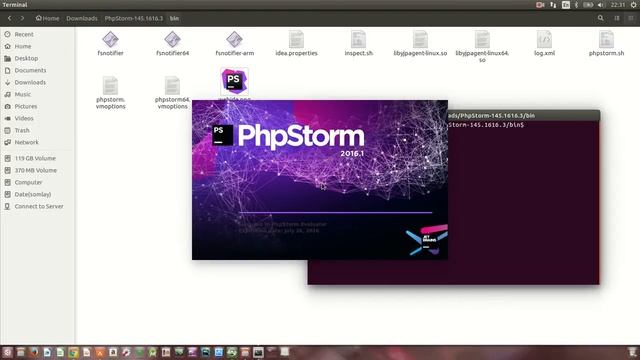Navigate to Home in the path bar
The width and height of the screenshot is (640, 360).
tap(47, 18)
